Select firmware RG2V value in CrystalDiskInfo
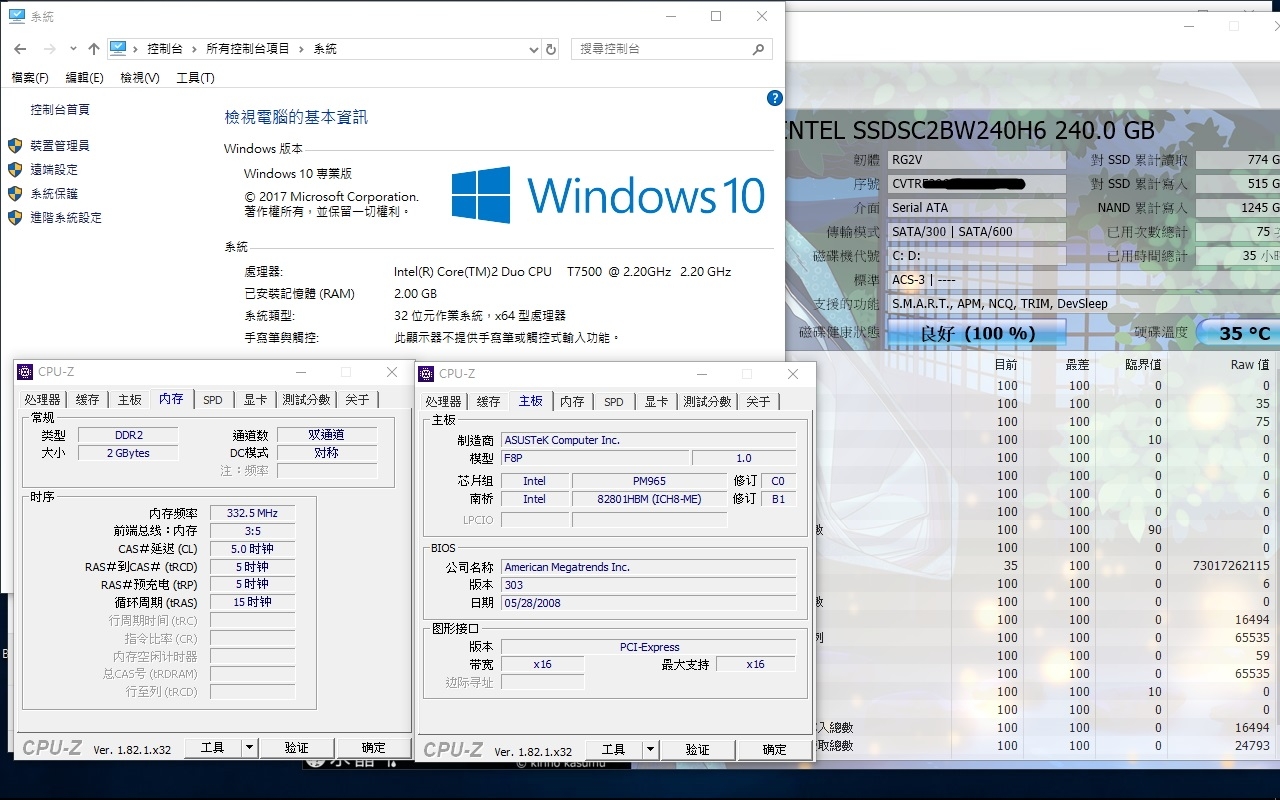 [x=977, y=160]
